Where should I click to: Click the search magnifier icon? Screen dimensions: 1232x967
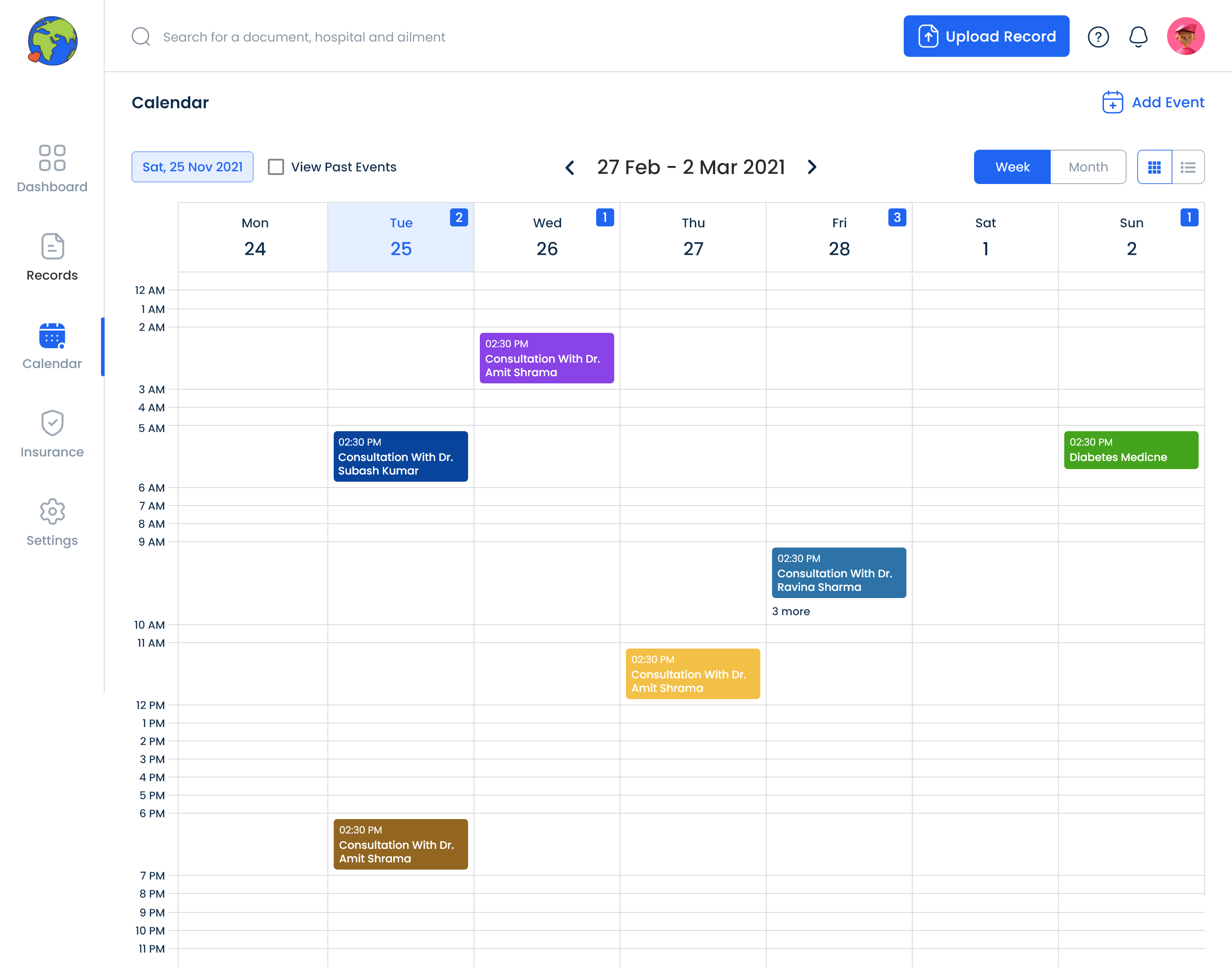tap(141, 36)
